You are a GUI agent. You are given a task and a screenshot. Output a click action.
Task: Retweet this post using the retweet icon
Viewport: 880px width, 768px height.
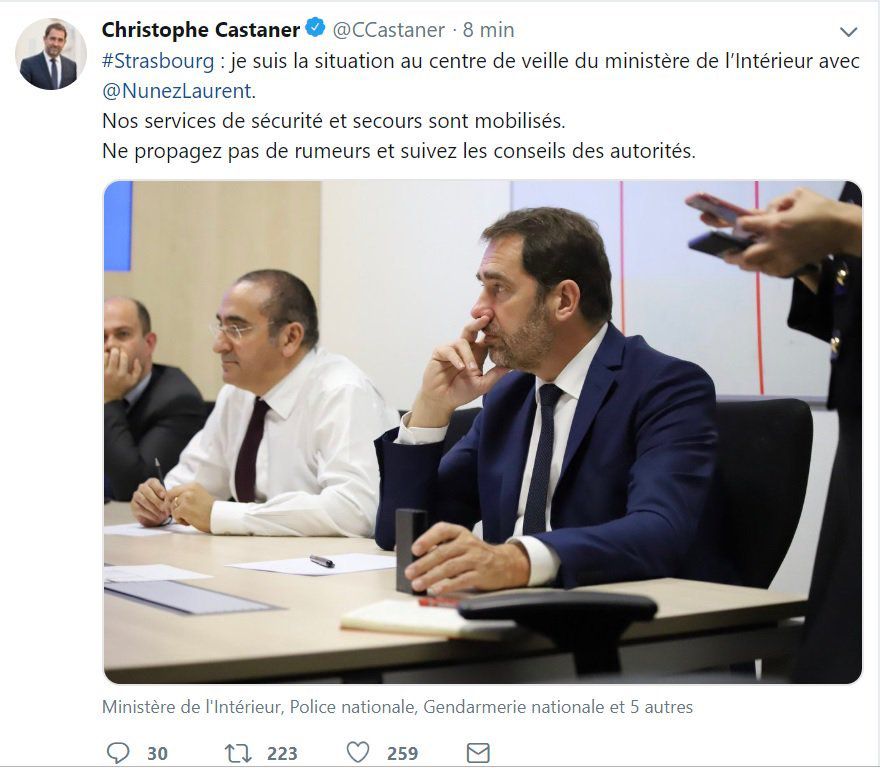coord(238,753)
